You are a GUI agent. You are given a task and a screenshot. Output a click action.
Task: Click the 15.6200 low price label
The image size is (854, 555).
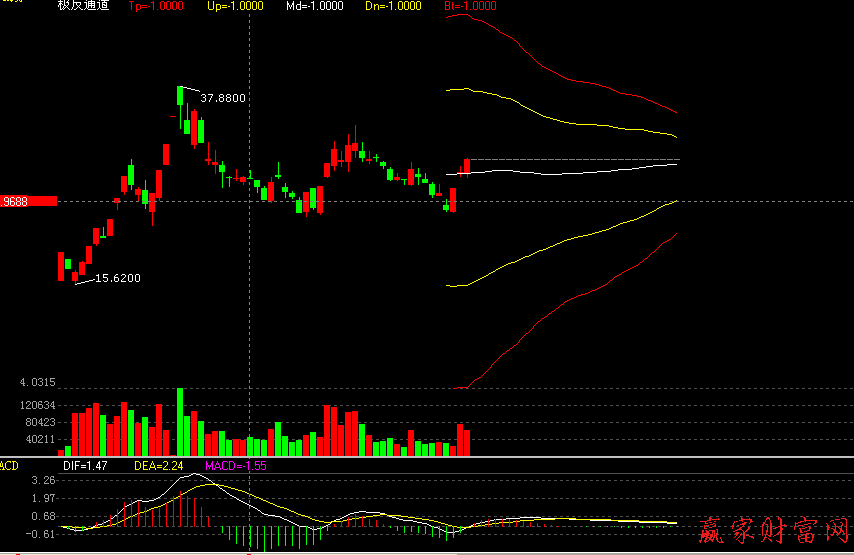point(117,278)
